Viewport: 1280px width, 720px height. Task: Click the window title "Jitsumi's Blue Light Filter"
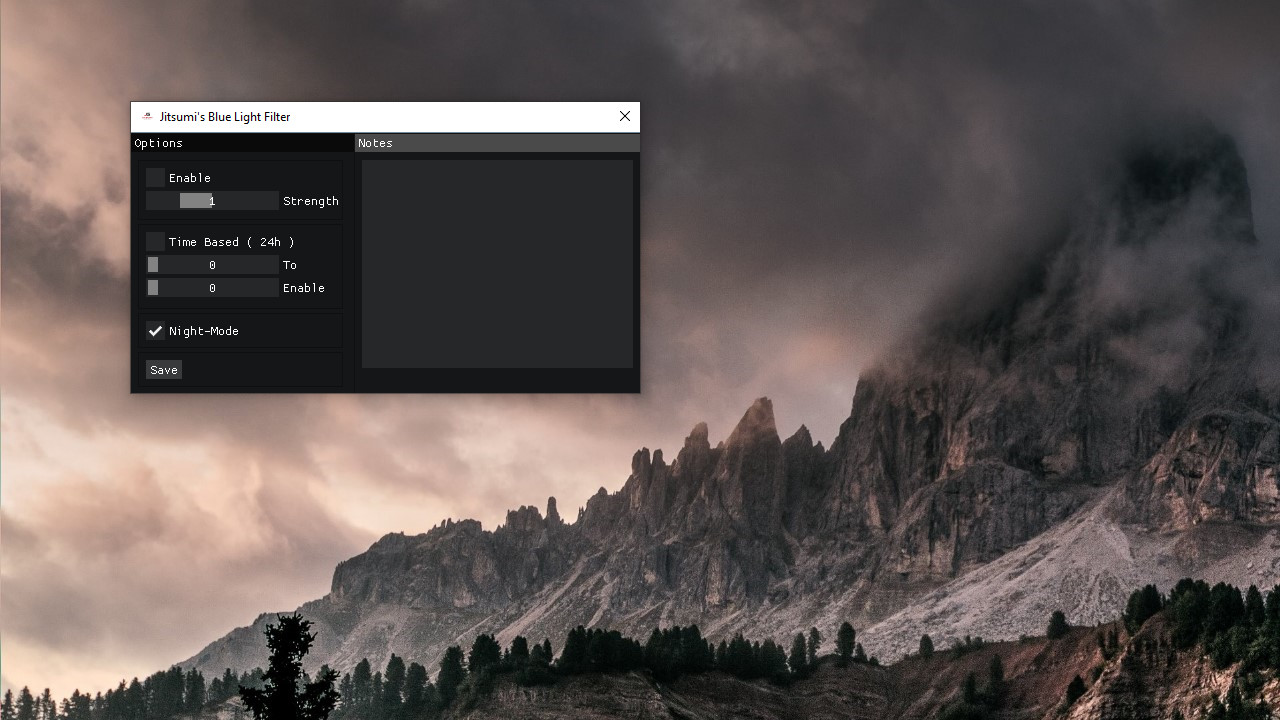click(225, 117)
